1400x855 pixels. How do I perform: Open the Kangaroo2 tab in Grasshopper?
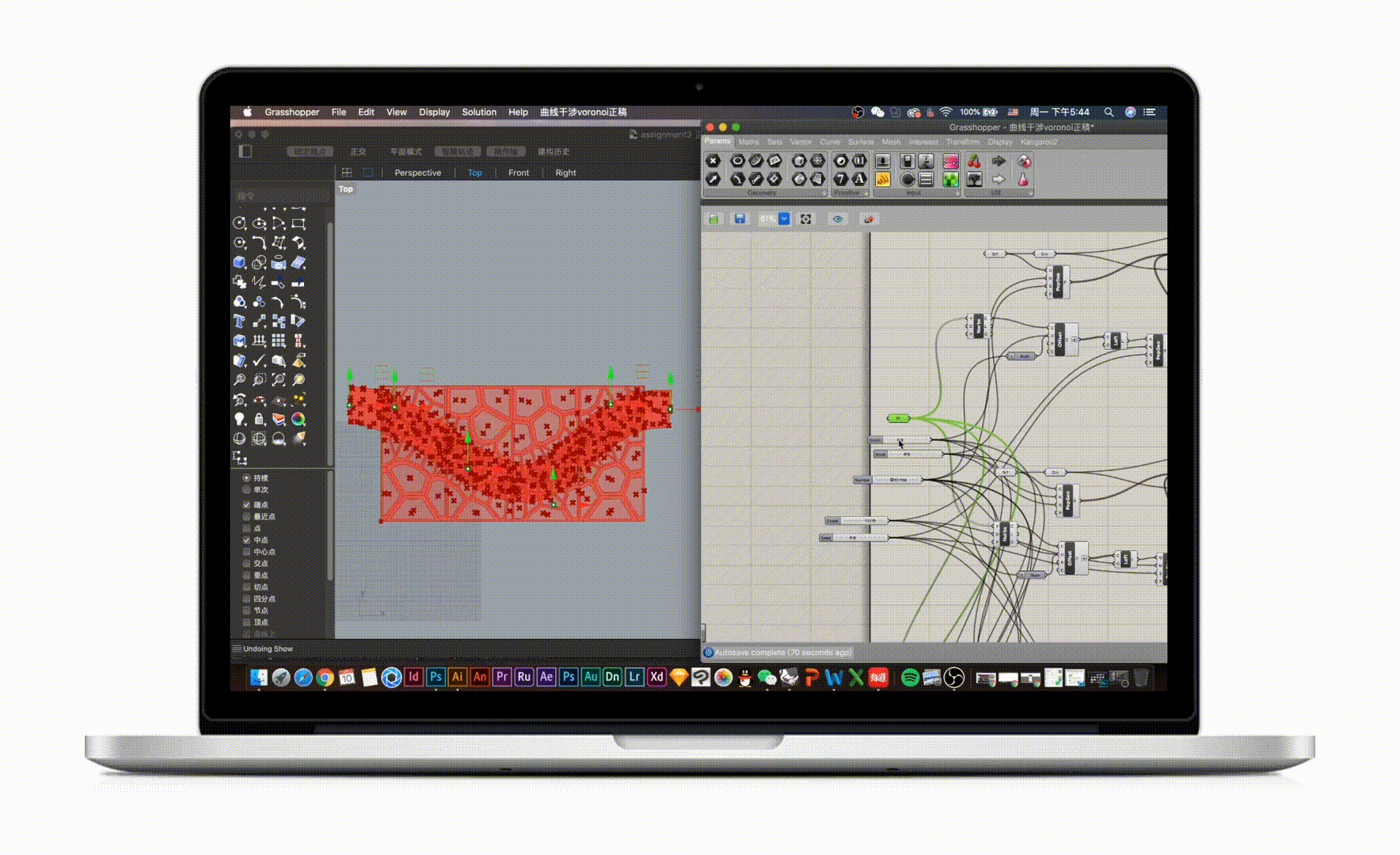[x=1039, y=142]
